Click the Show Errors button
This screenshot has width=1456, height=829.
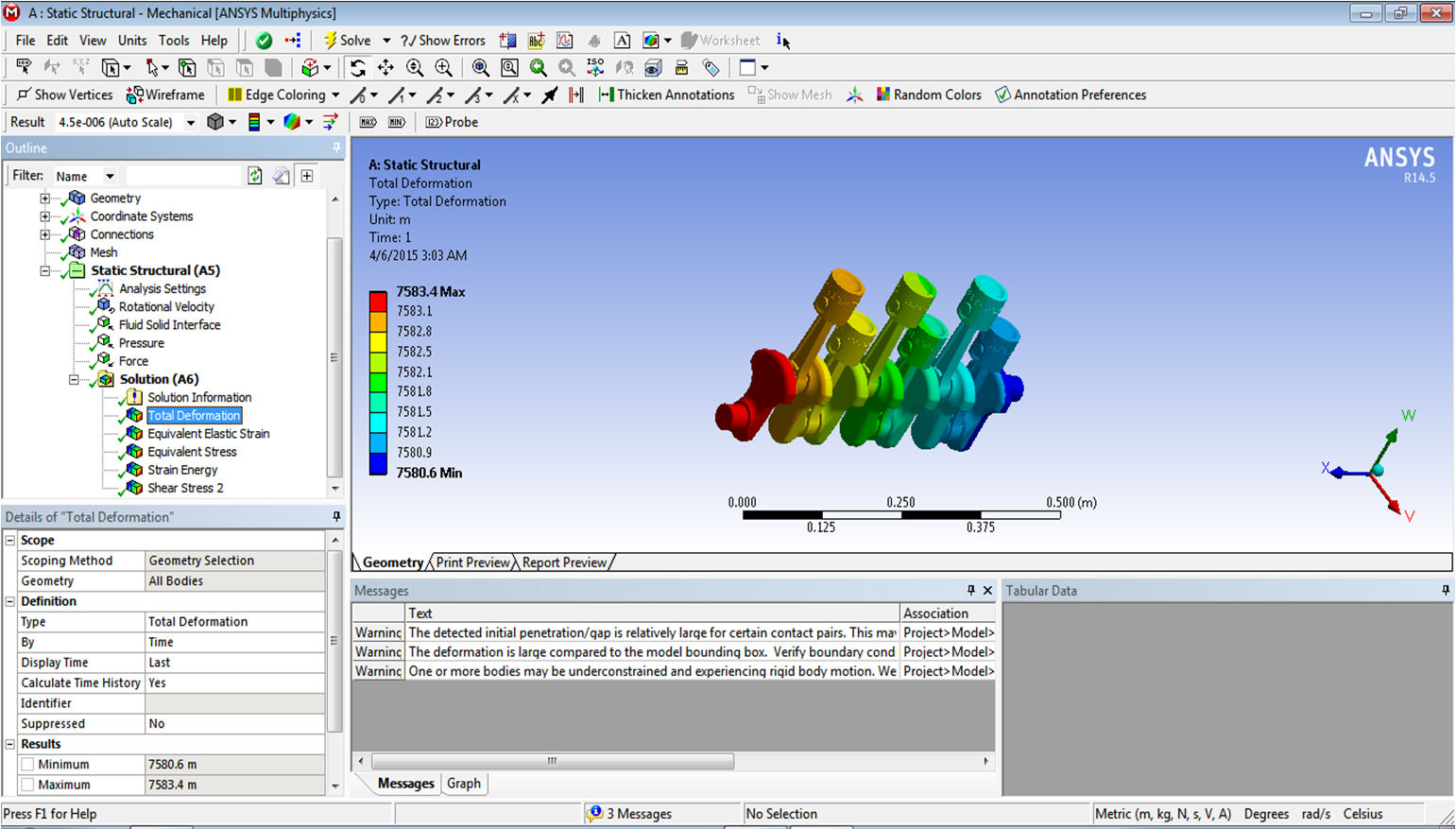[x=442, y=41]
